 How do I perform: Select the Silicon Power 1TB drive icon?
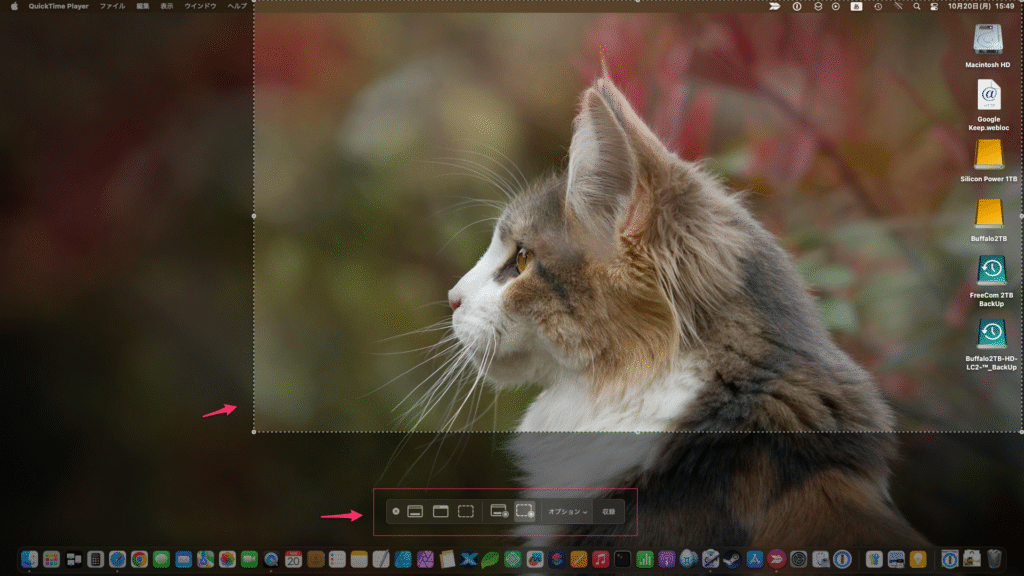tap(988, 154)
